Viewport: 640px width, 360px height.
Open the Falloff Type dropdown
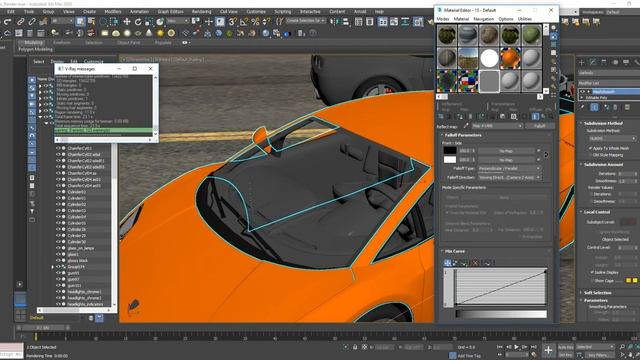point(509,169)
